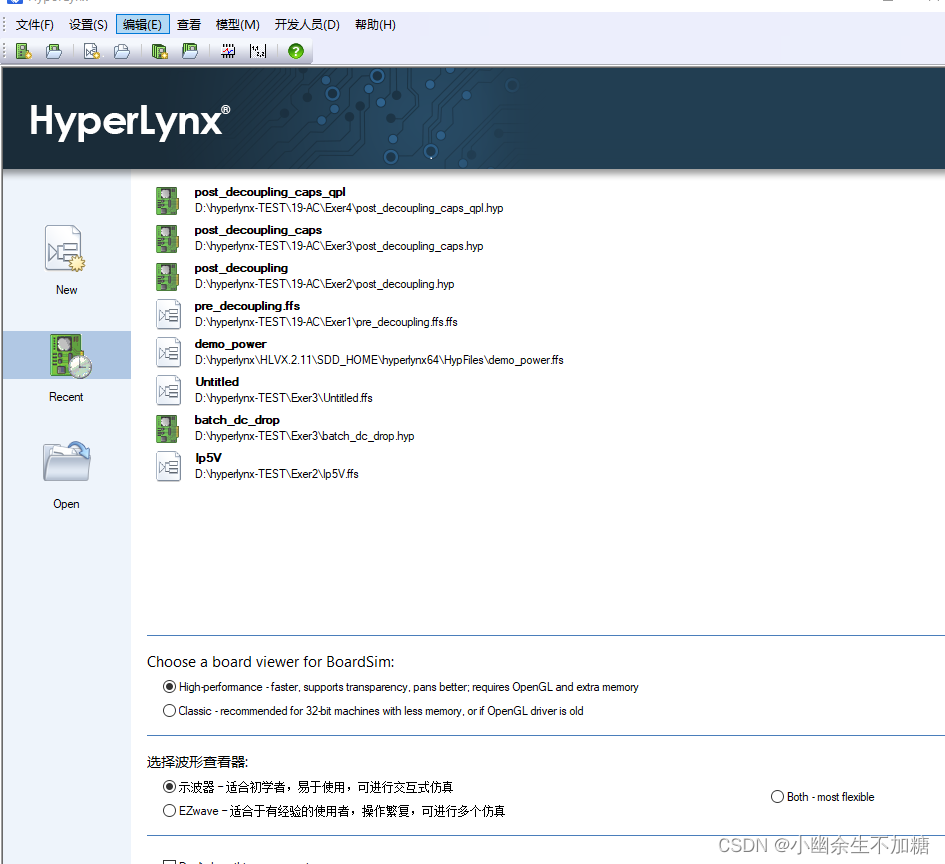
Task: Click the Recent label in sidebar
Action: tap(66, 397)
